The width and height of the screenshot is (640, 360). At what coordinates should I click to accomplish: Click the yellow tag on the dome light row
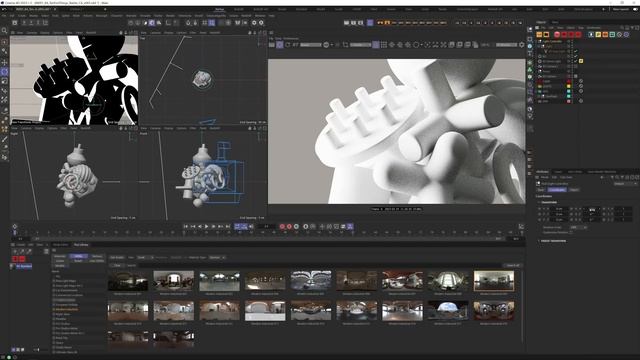[581, 61]
